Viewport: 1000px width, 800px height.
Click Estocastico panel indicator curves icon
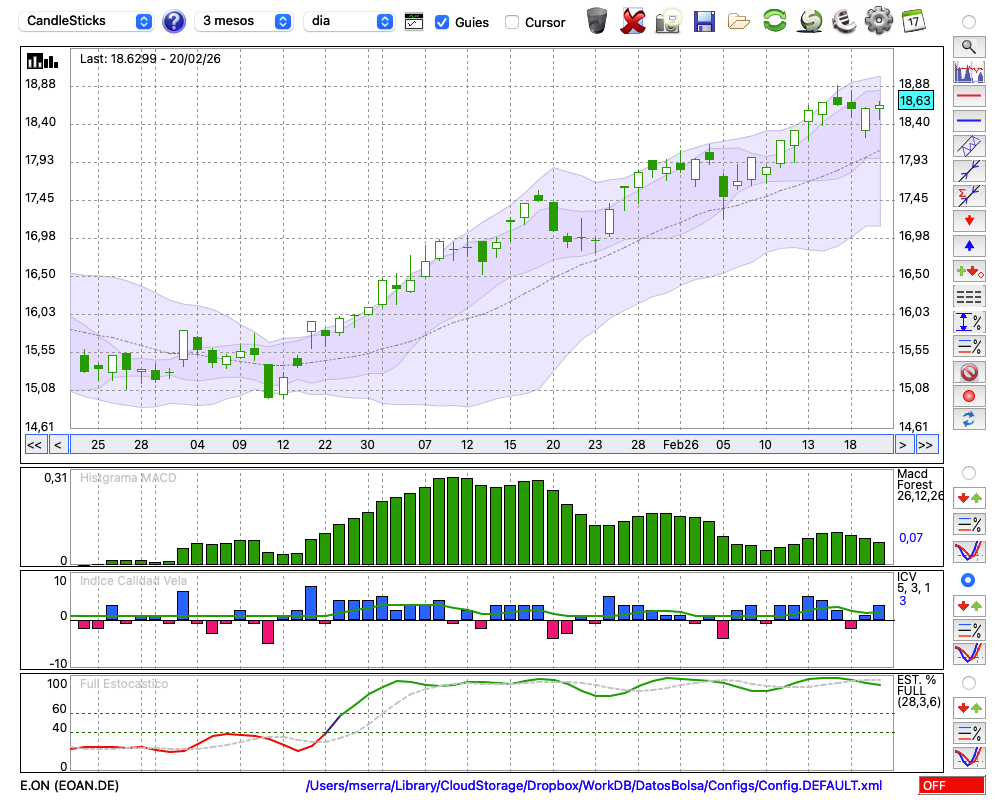click(969, 757)
